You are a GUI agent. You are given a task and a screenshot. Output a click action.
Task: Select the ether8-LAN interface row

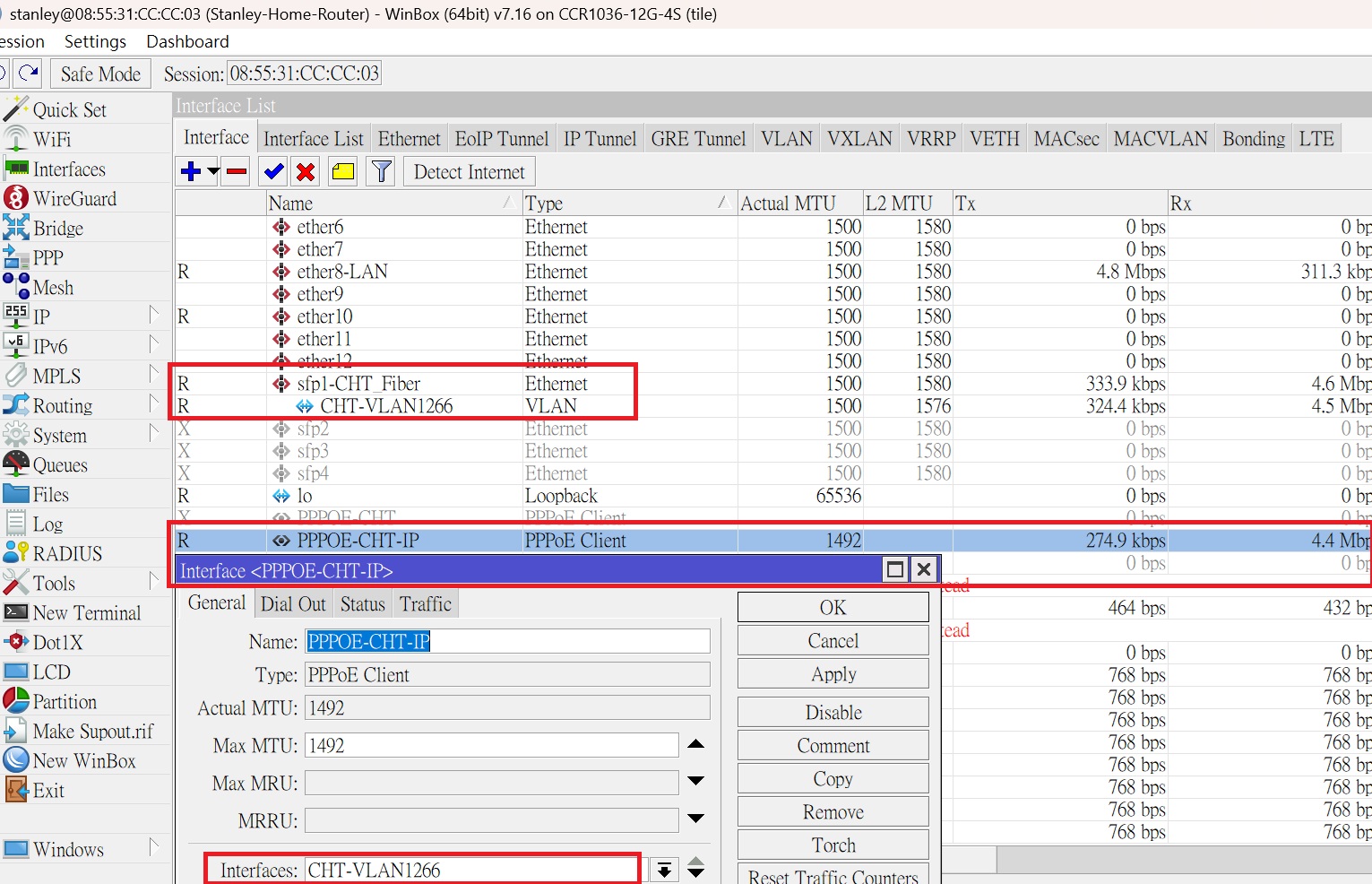(x=772, y=272)
